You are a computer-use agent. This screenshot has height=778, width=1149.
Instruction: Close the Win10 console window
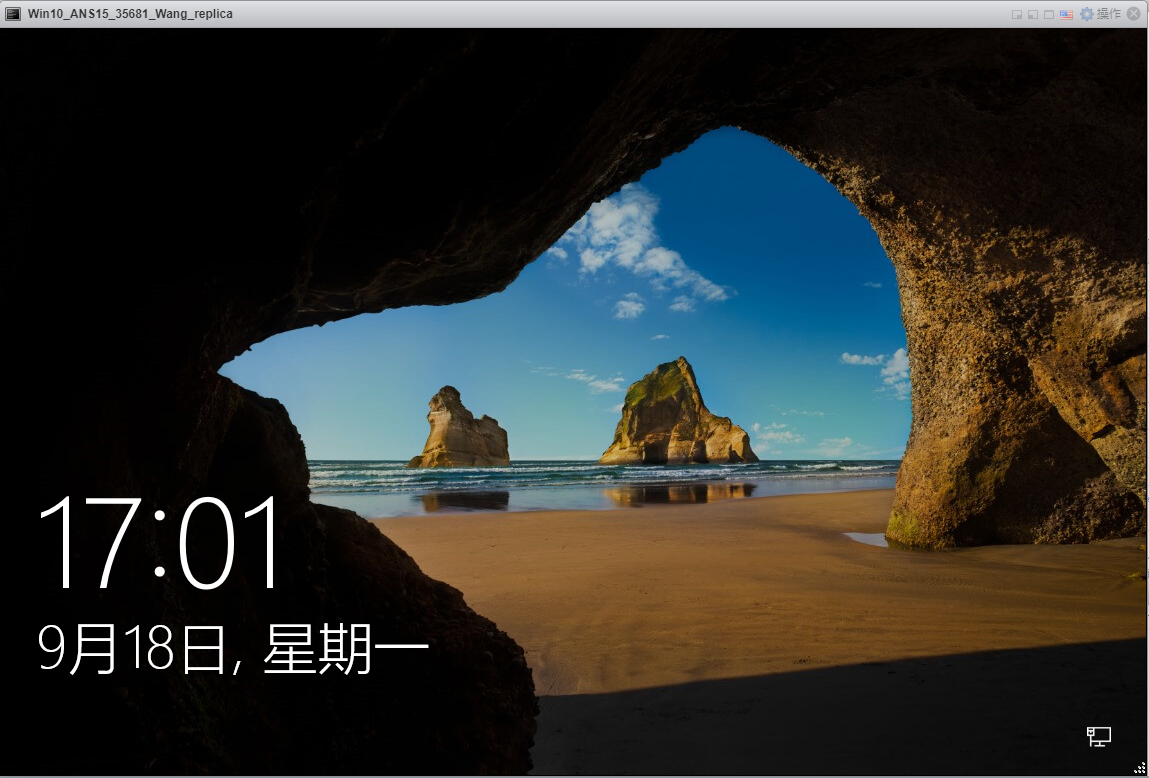tap(1134, 14)
